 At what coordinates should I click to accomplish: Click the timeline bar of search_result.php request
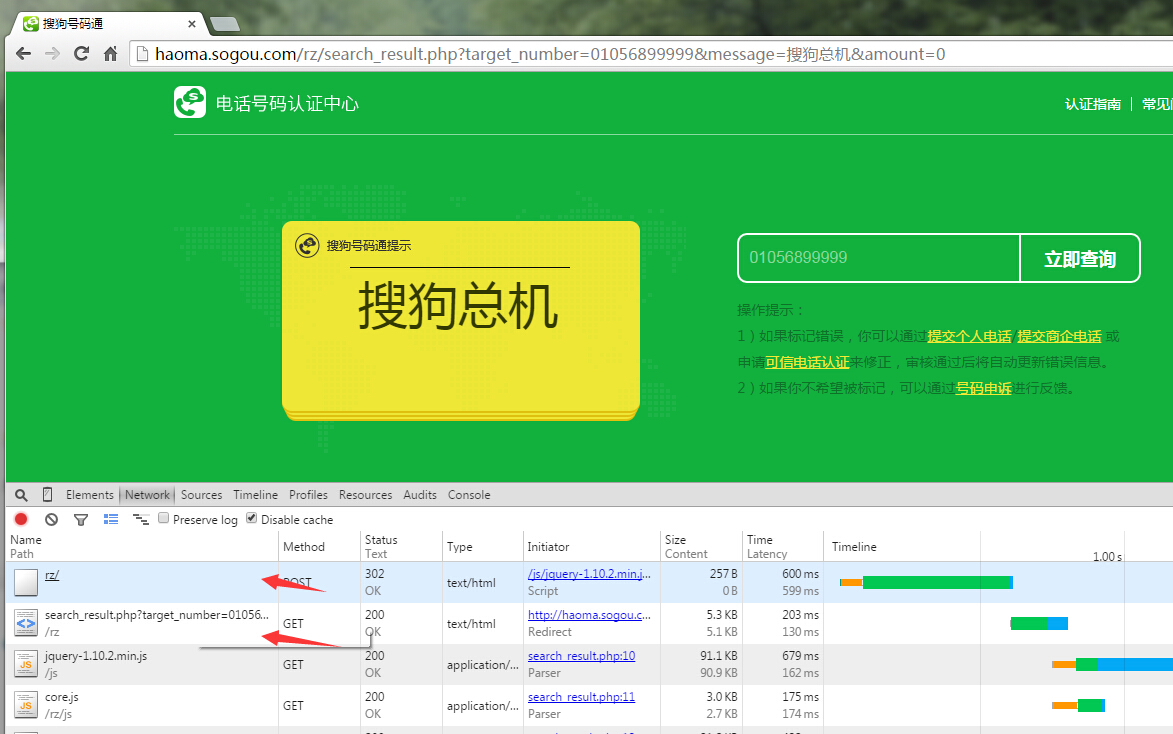coord(1039,623)
